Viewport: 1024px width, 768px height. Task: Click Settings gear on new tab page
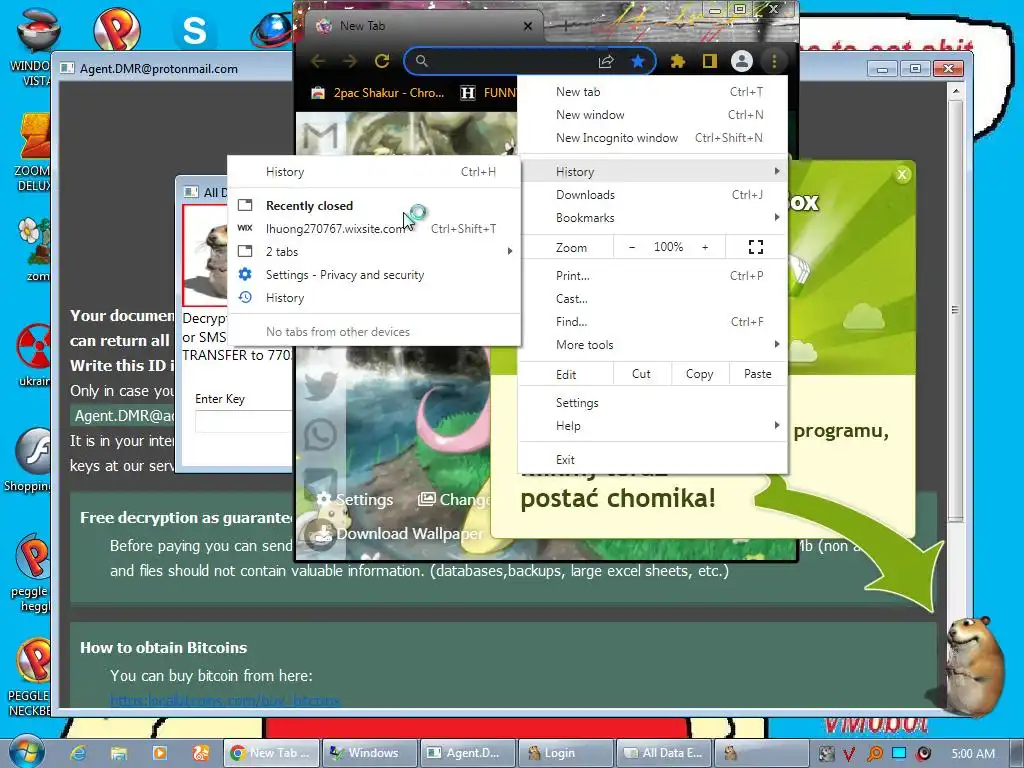(355, 500)
